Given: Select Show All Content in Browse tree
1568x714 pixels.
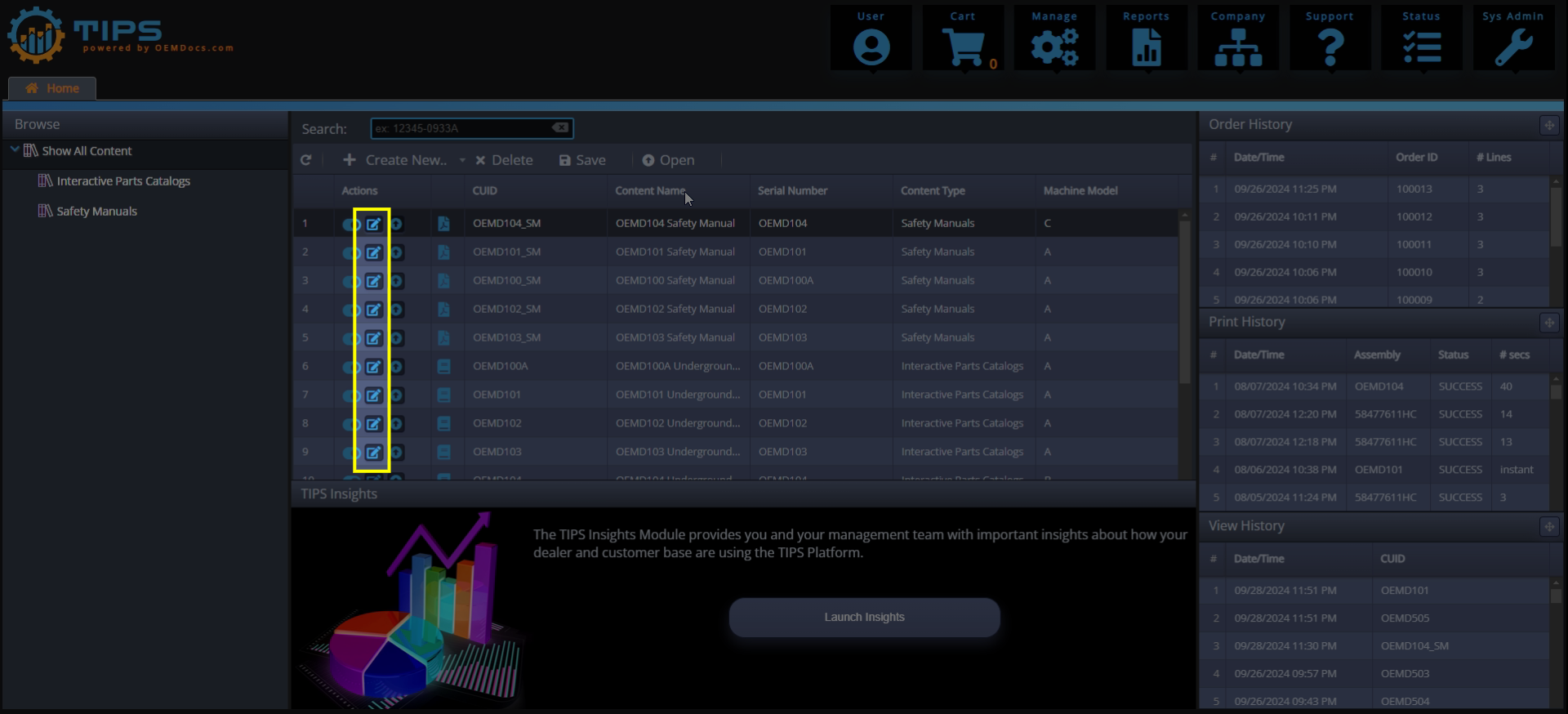Looking at the screenshot, I should coord(87,150).
